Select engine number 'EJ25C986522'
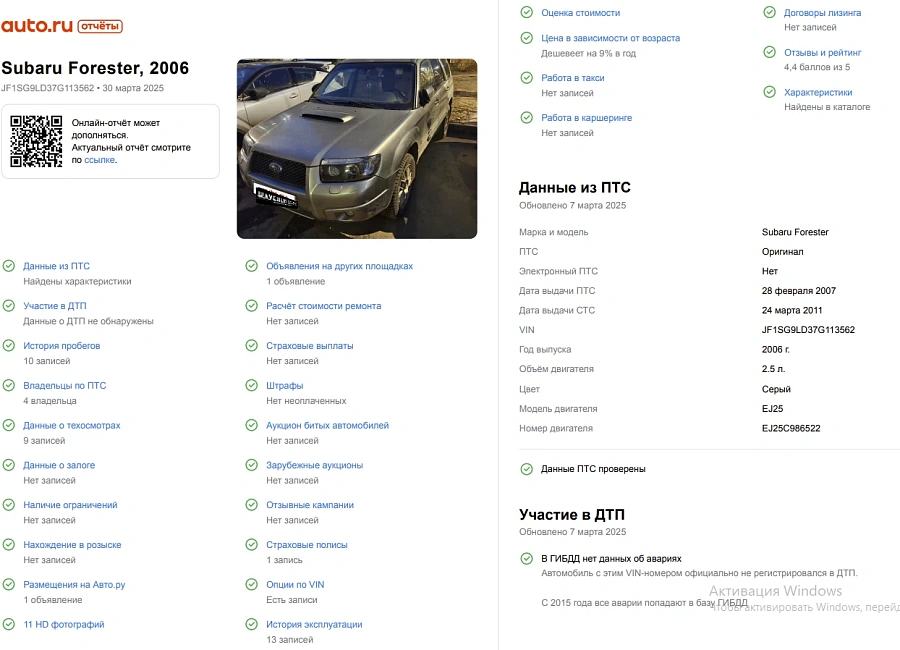The image size is (900, 650). tap(791, 428)
